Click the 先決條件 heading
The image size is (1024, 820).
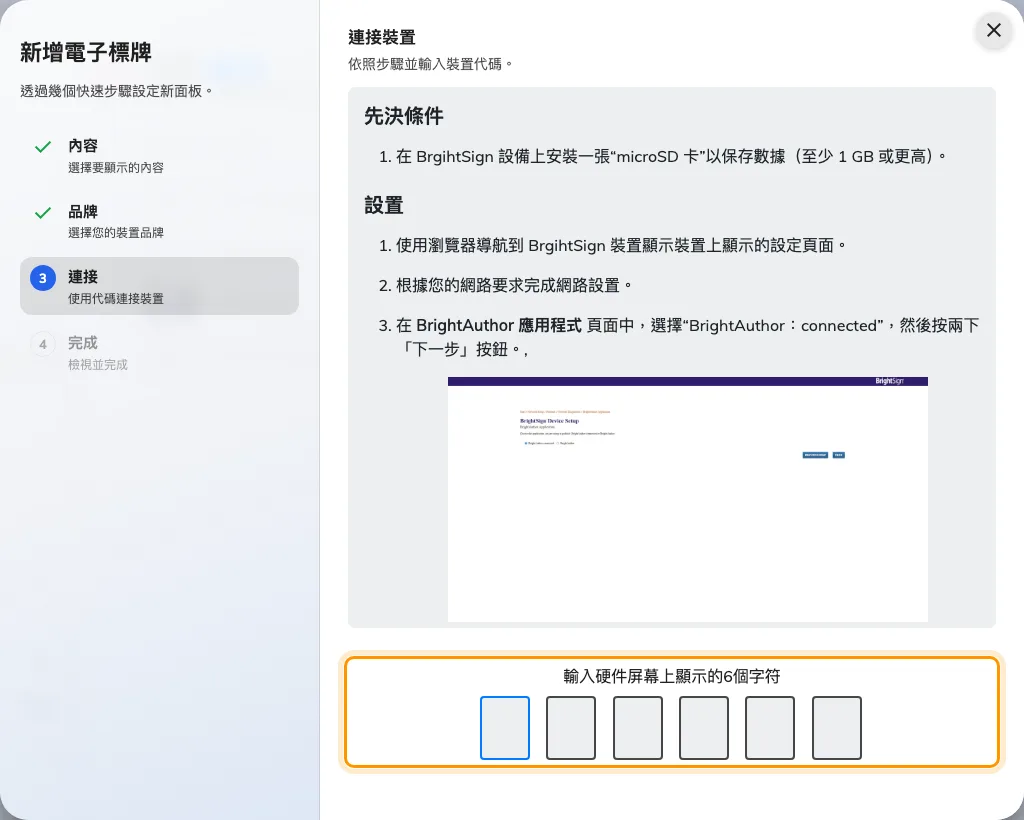pyautogui.click(x=404, y=116)
